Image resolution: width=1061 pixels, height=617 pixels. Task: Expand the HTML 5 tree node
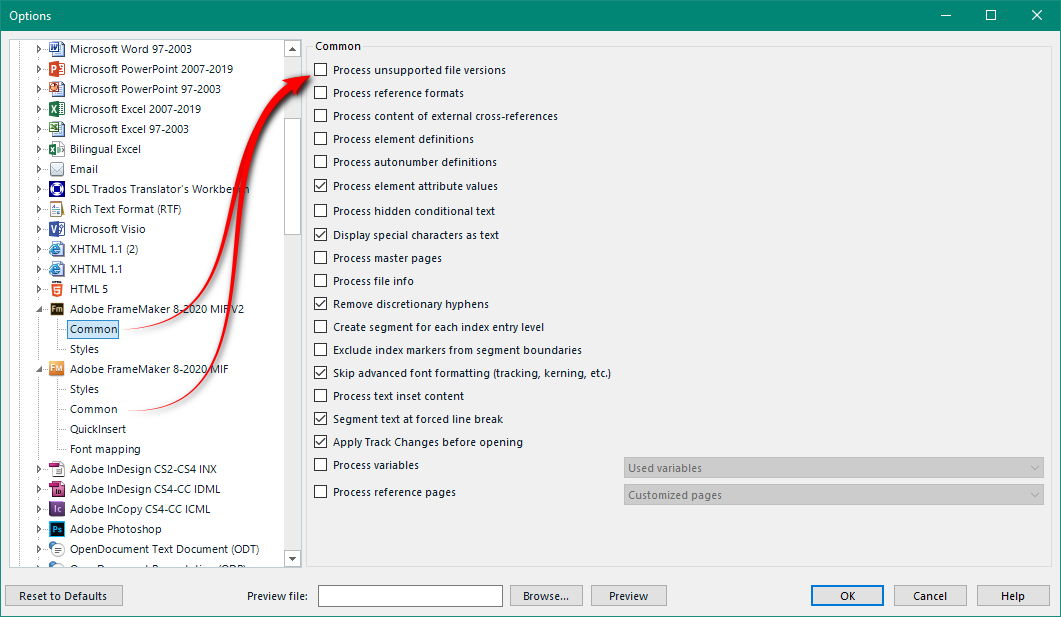pos(39,289)
